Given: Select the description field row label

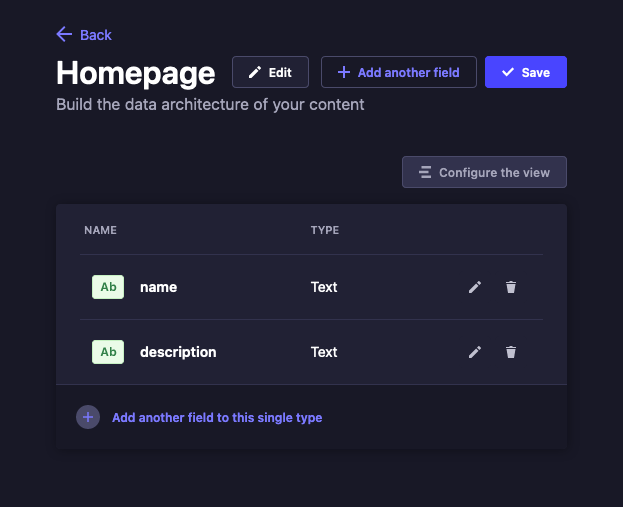Looking at the screenshot, I should point(178,352).
